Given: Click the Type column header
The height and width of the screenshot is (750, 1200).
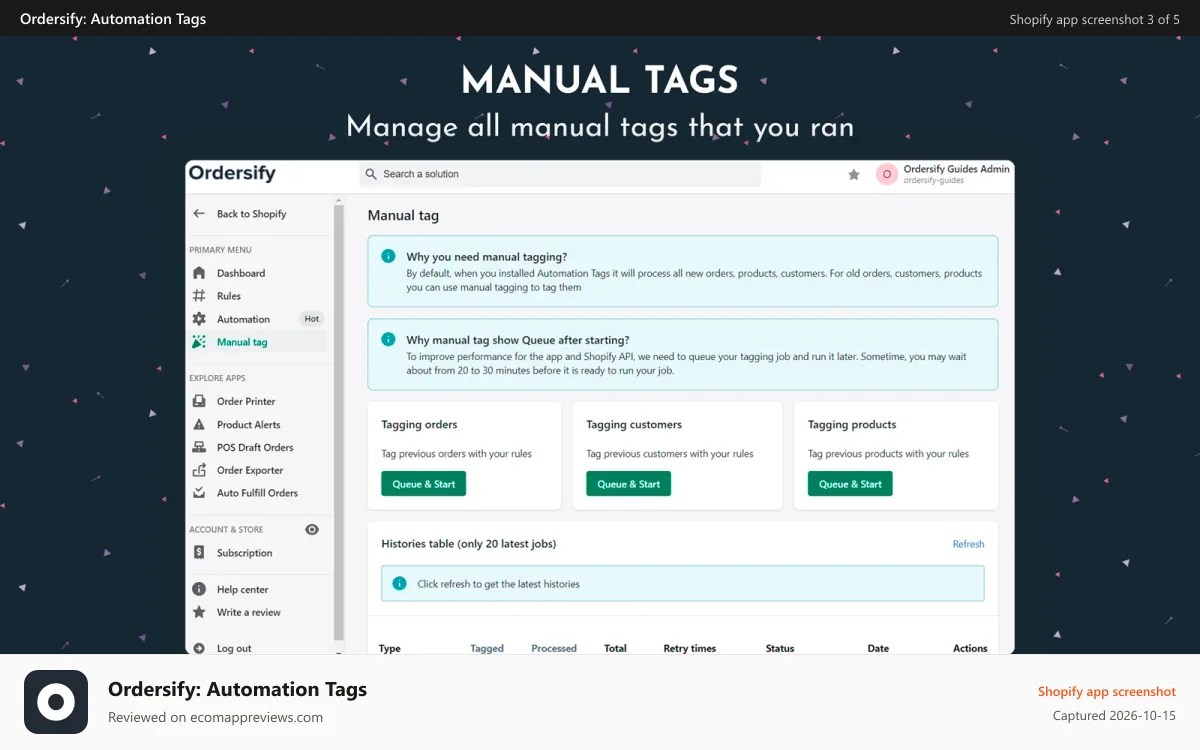Looking at the screenshot, I should pyautogui.click(x=390, y=648).
